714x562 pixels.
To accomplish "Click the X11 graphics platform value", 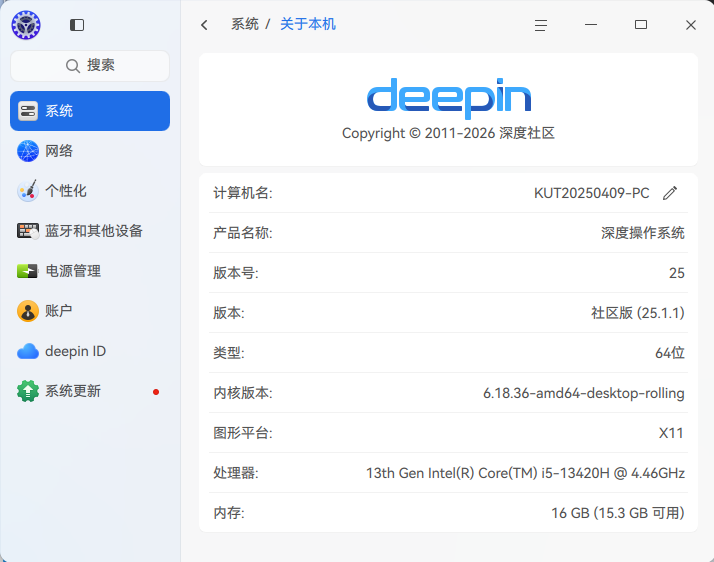I will (x=671, y=433).
